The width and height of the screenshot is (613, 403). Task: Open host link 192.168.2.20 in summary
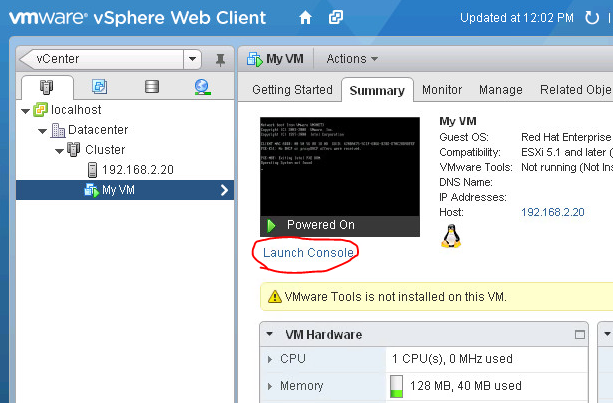click(x=553, y=212)
